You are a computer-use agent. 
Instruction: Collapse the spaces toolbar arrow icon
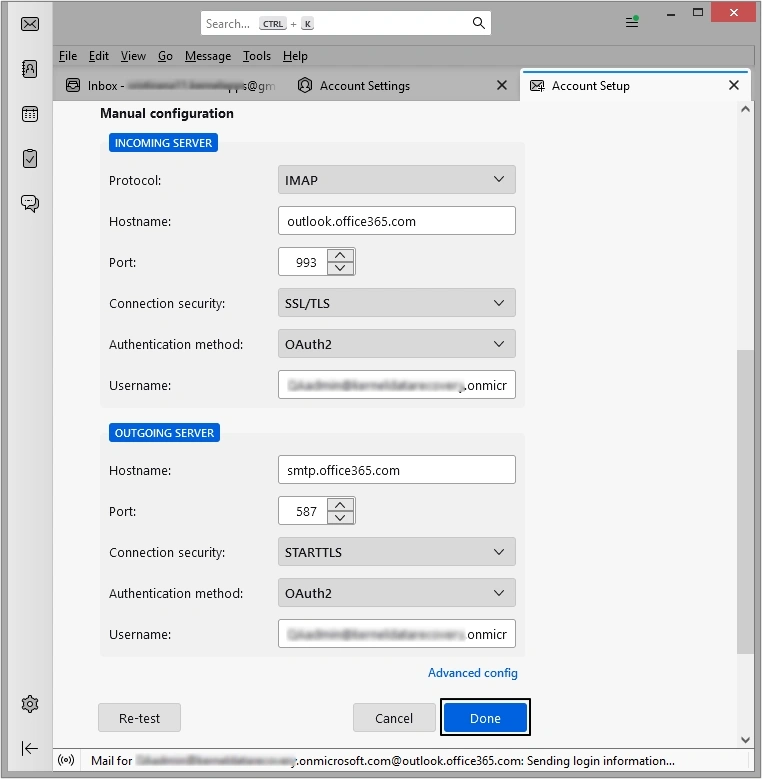(30, 748)
